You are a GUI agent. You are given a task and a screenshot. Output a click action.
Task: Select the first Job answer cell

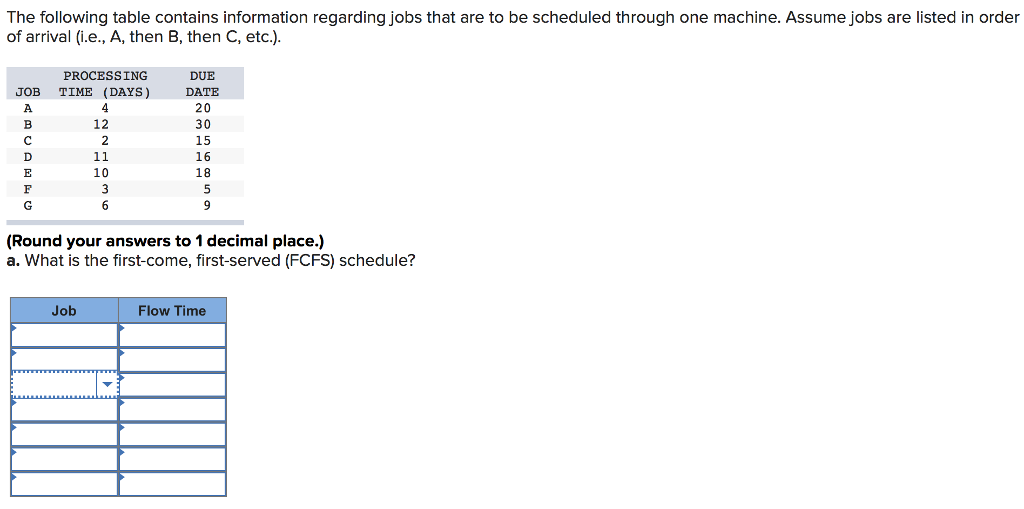[65, 335]
